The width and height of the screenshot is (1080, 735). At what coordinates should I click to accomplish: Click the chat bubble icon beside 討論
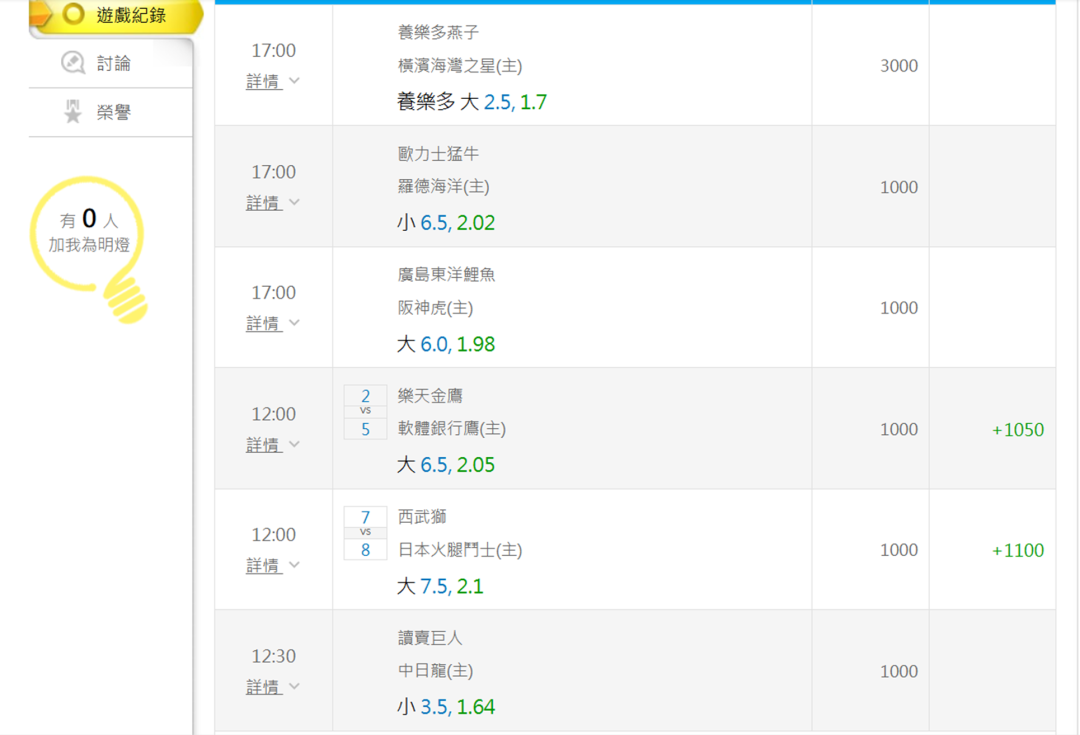point(73,63)
